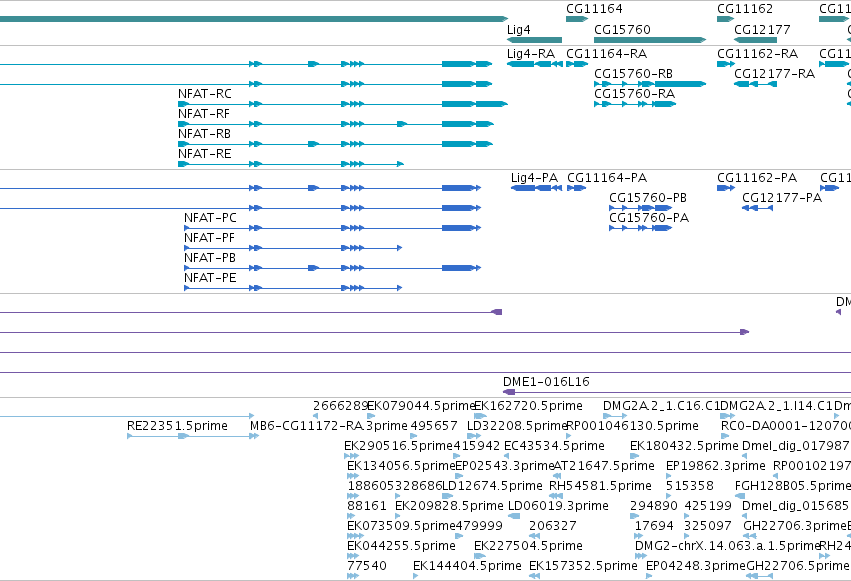Select the 294890 EST label
Image resolution: width=851 pixels, height=581 pixels.
(654, 506)
